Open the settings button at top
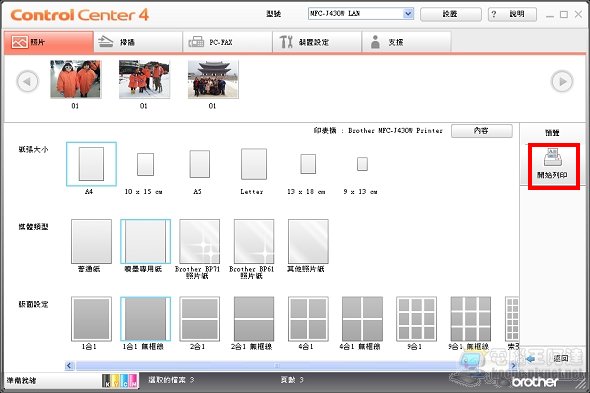 pos(450,14)
